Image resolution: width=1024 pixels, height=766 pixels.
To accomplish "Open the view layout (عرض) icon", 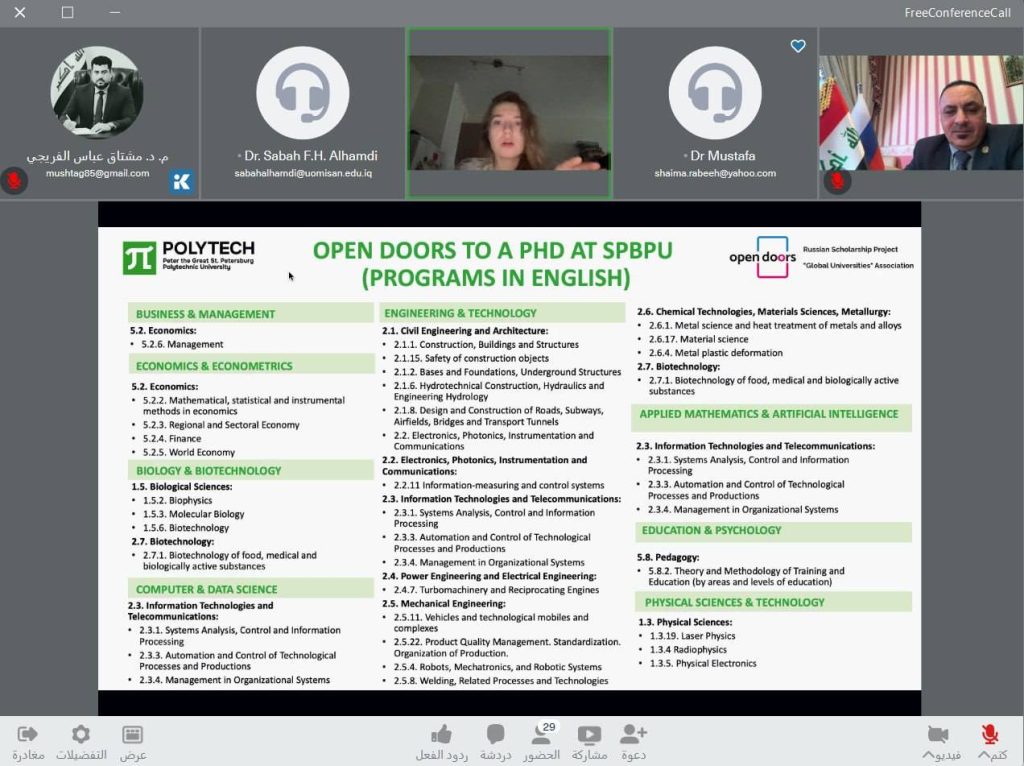I will (x=133, y=735).
